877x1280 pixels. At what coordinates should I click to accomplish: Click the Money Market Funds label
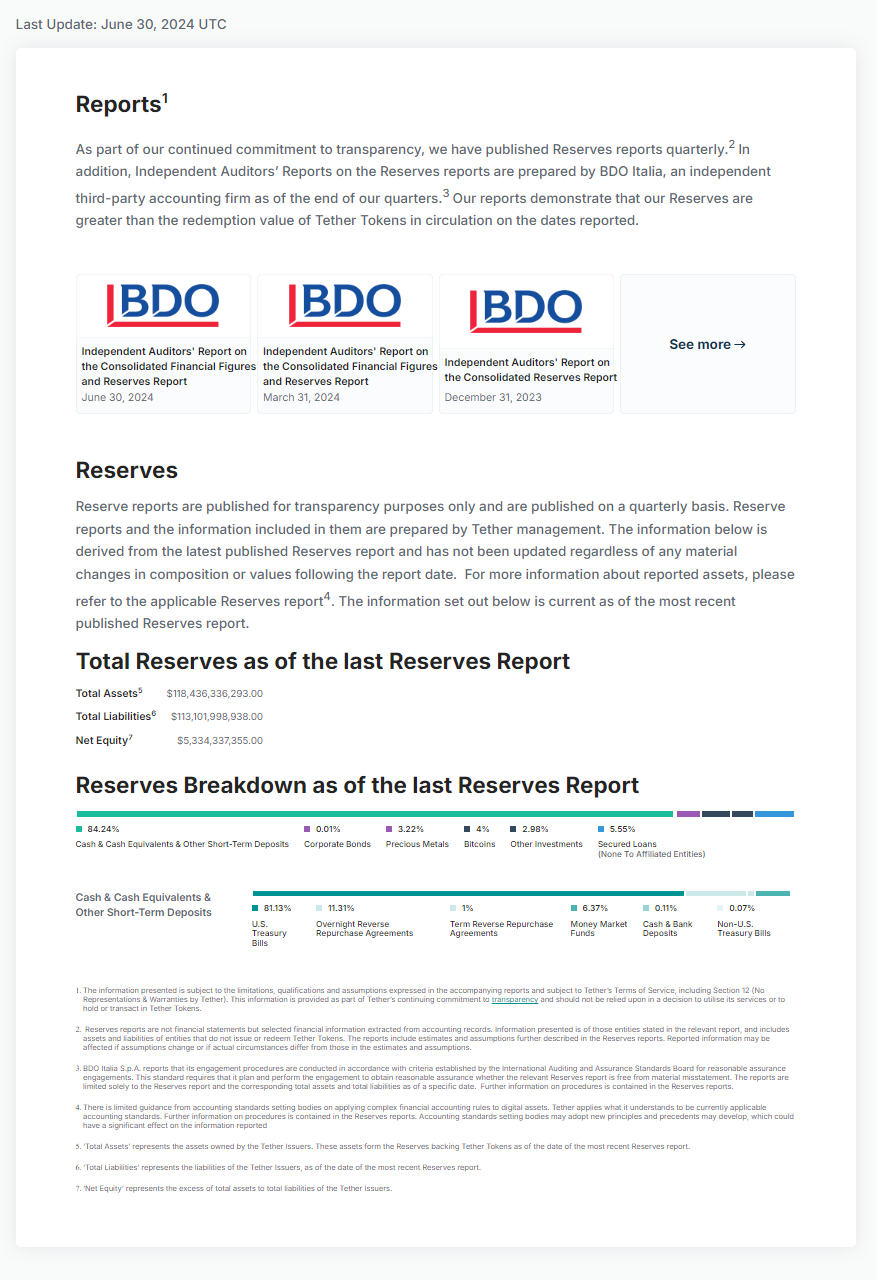click(599, 929)
